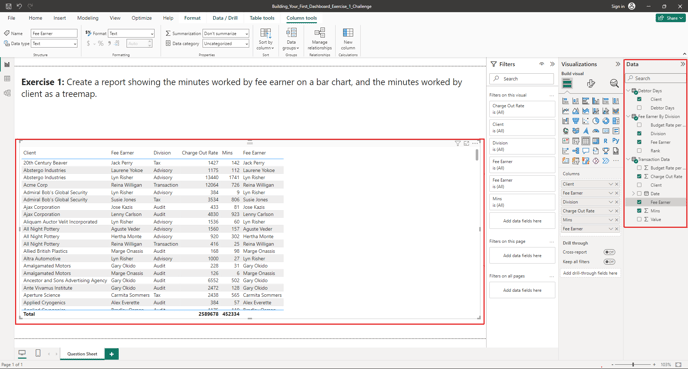
Task: Select the Question Sheet page tab
Action: point(82,354)
